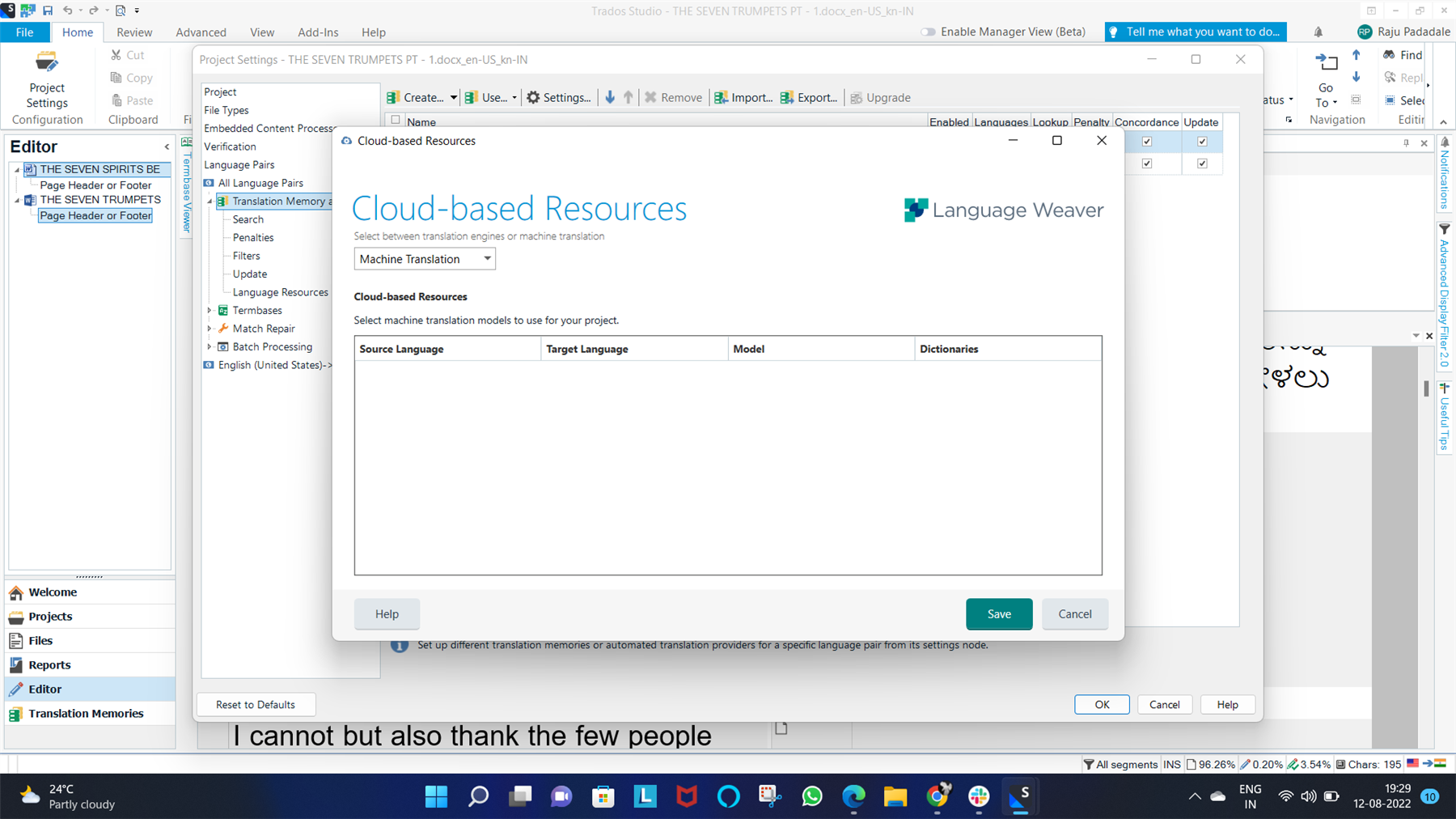Uncheck the Update checkbox for the translation memory
1456x819 pixels.
point(1202,141)
